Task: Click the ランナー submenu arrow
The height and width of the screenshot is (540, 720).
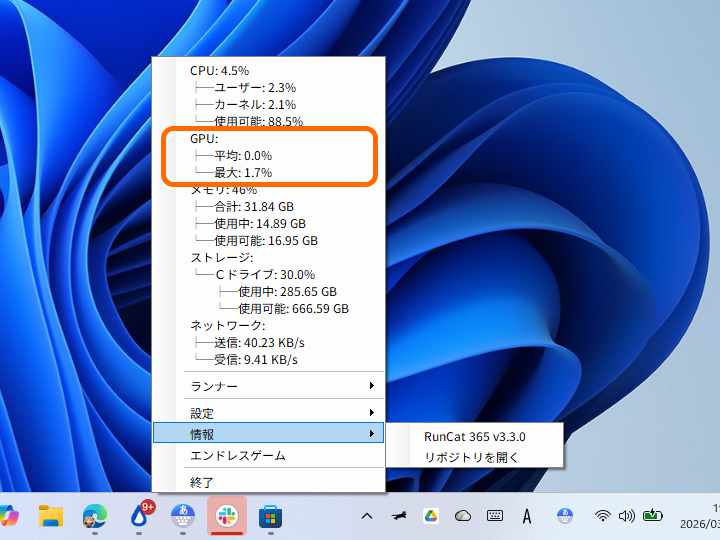Action: pyautogui.click(x=372, y=386)
